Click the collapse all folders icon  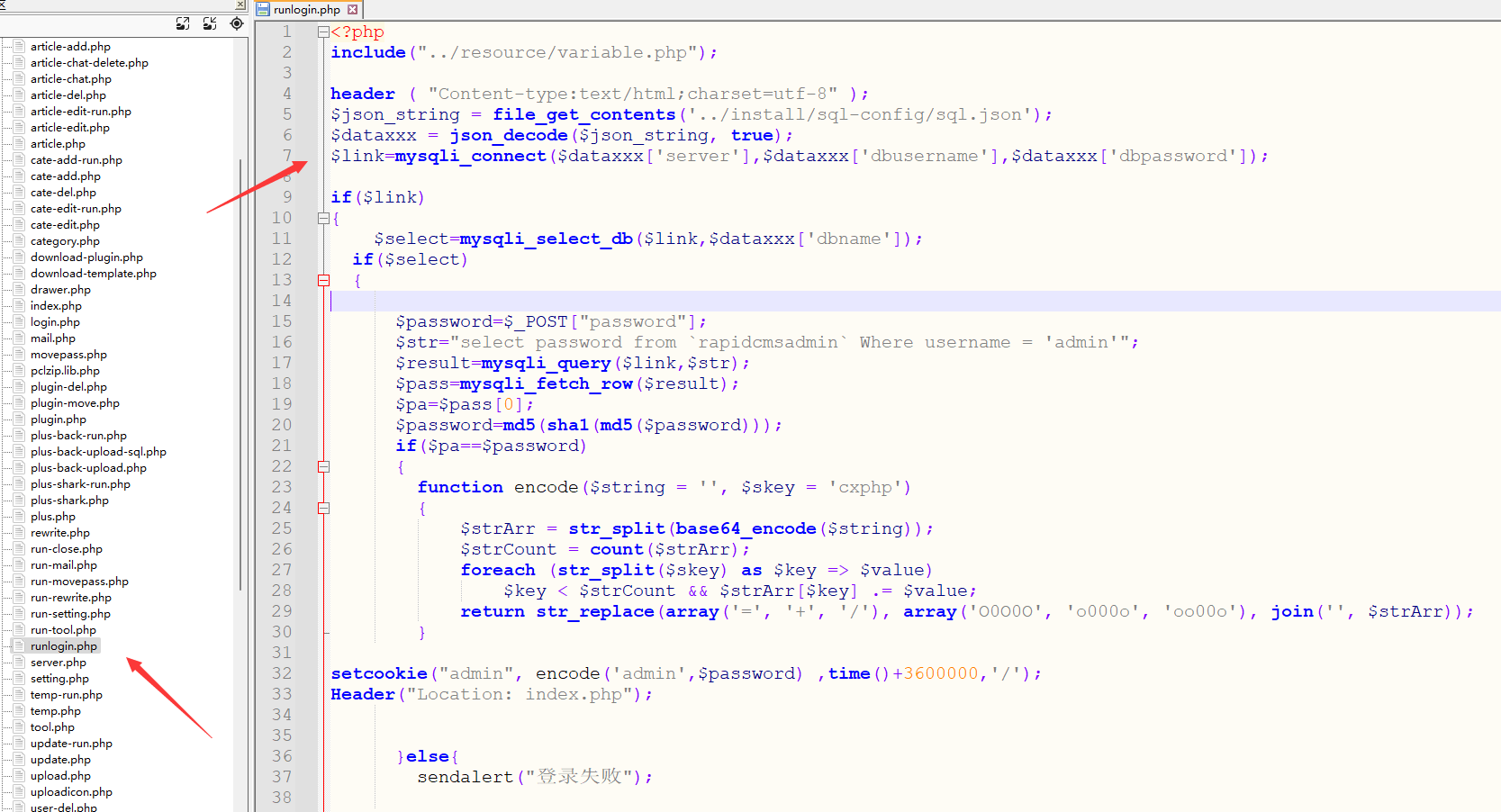(210, 24)
